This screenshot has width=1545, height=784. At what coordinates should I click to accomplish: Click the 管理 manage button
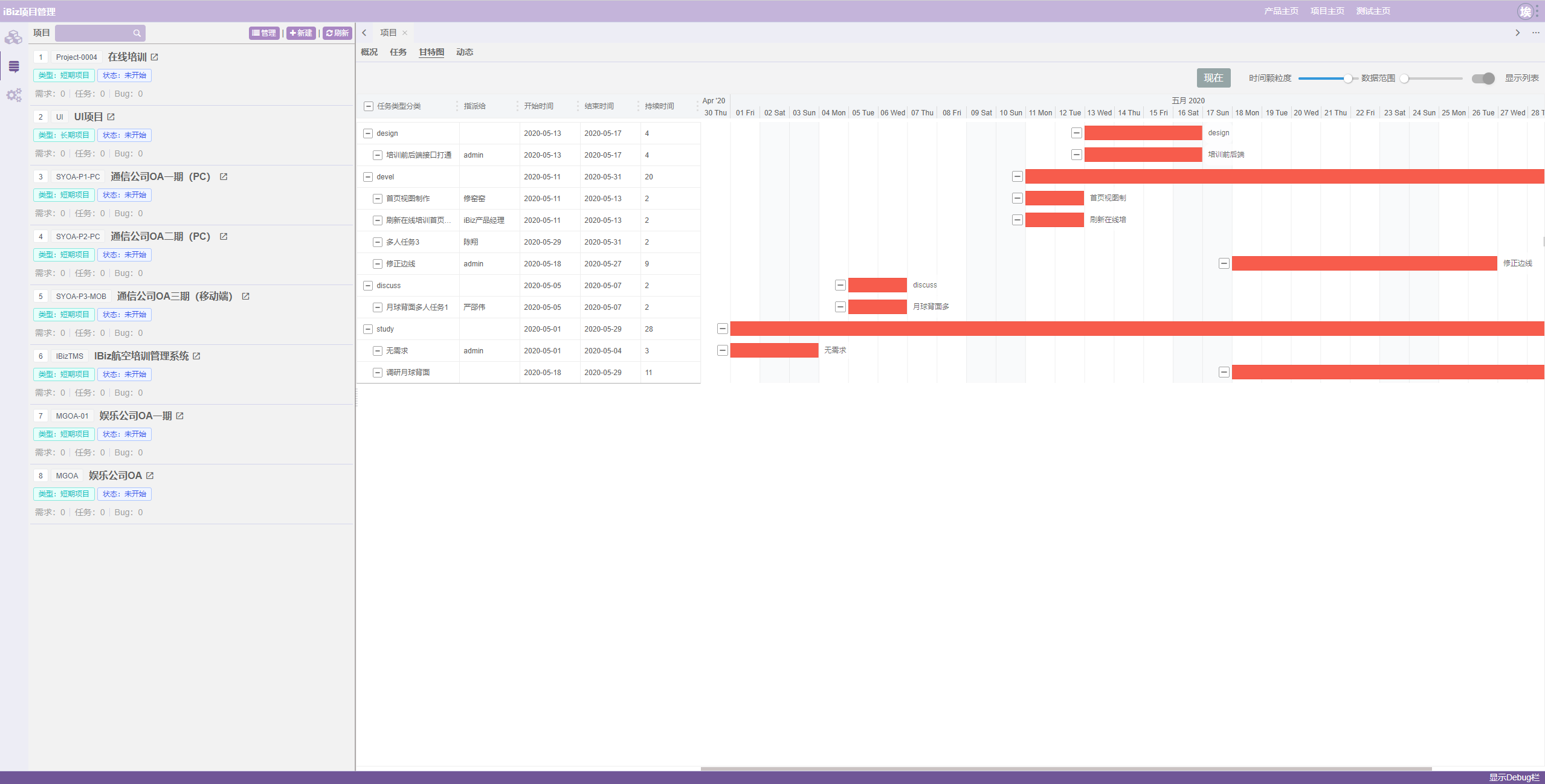point(264,33)
